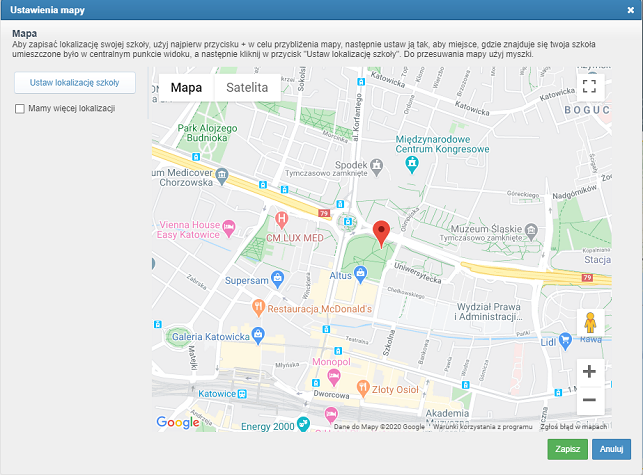Image resolution: width=643 pixels, height=475 pixels.
Task: Save settings with Zapisz button
Action: click(x=568, y=449)
